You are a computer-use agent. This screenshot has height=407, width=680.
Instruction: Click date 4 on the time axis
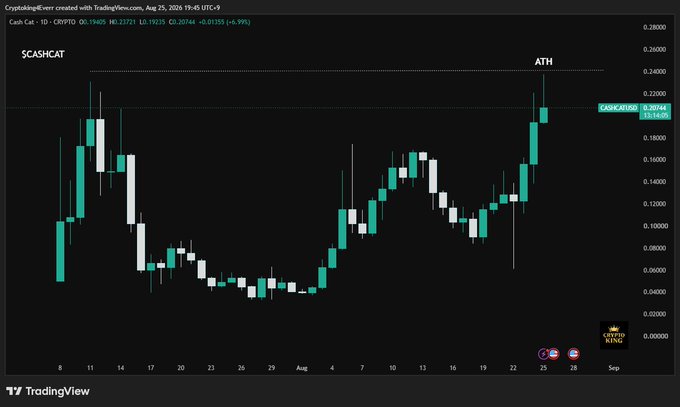(332, 368)
